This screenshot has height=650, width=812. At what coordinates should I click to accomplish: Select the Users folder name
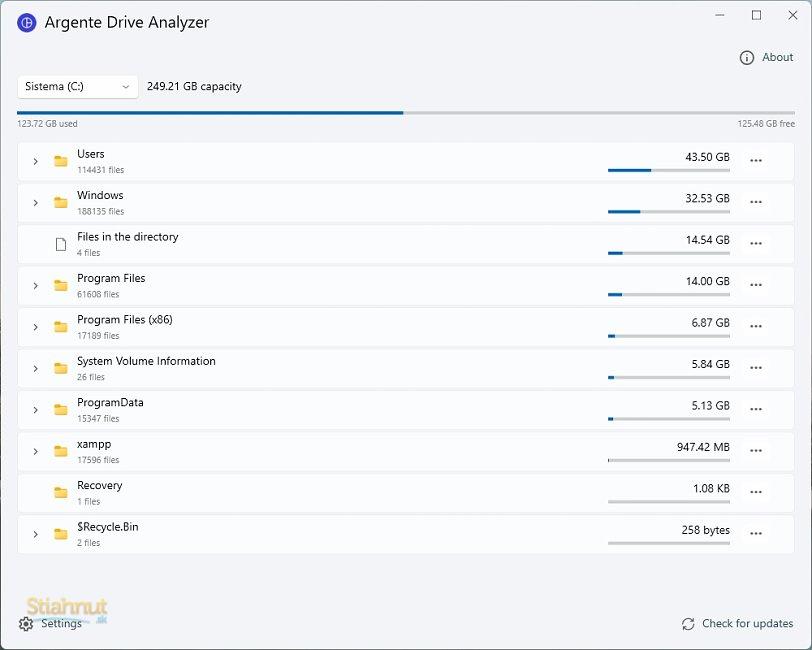(x=91, y=154)
